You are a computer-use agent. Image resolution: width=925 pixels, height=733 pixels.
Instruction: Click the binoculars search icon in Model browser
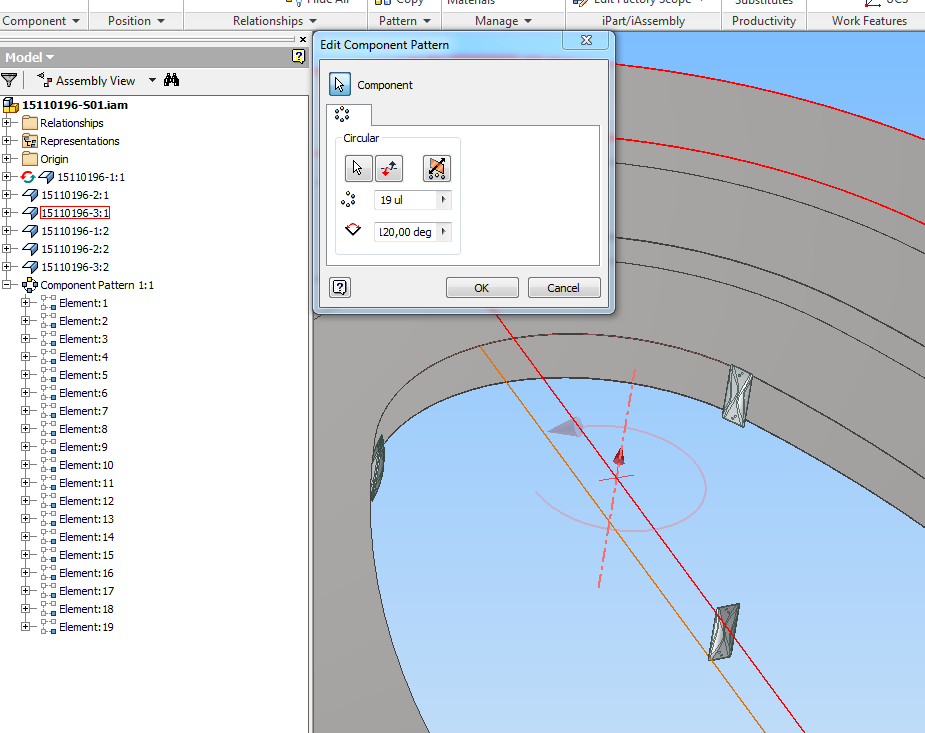[172, 80]
